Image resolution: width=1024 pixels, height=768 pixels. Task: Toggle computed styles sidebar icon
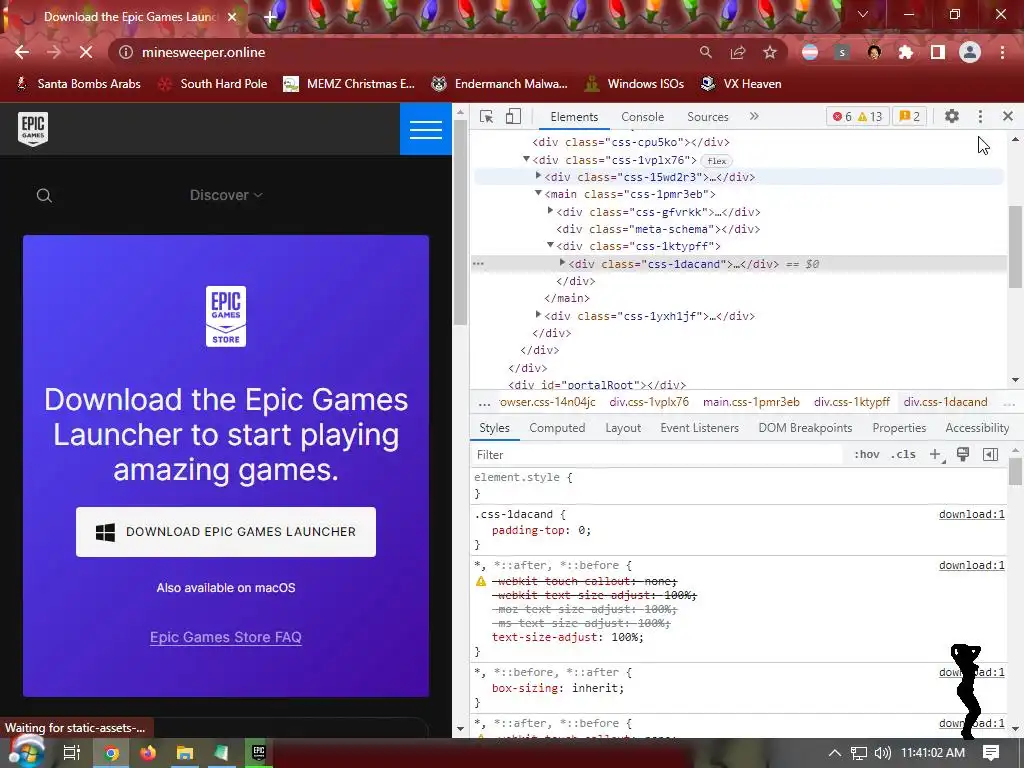click(x=990, y=455)
